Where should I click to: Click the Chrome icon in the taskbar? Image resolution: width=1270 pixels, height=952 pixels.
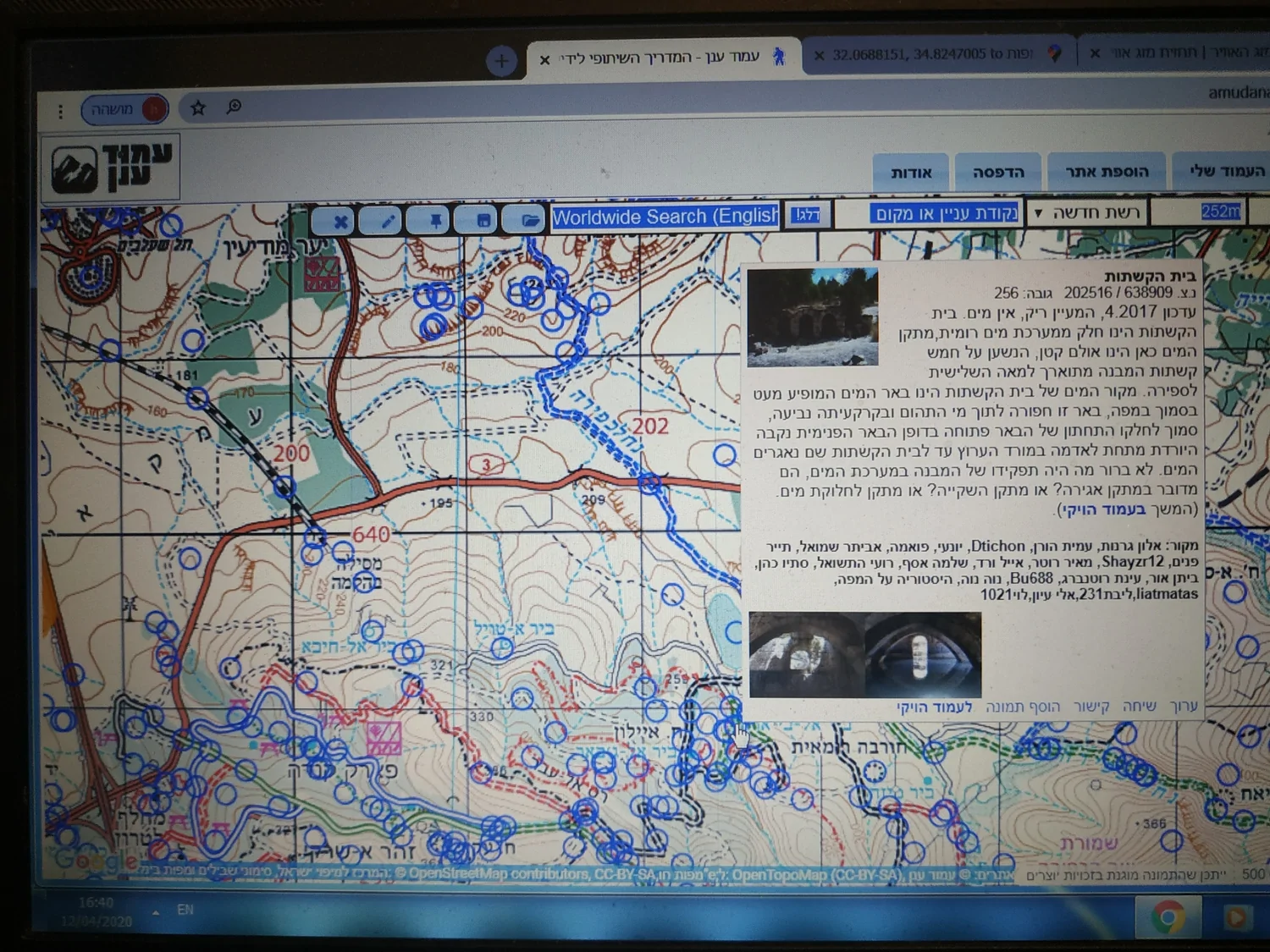pyautogui.click(x=1168, y=916)
